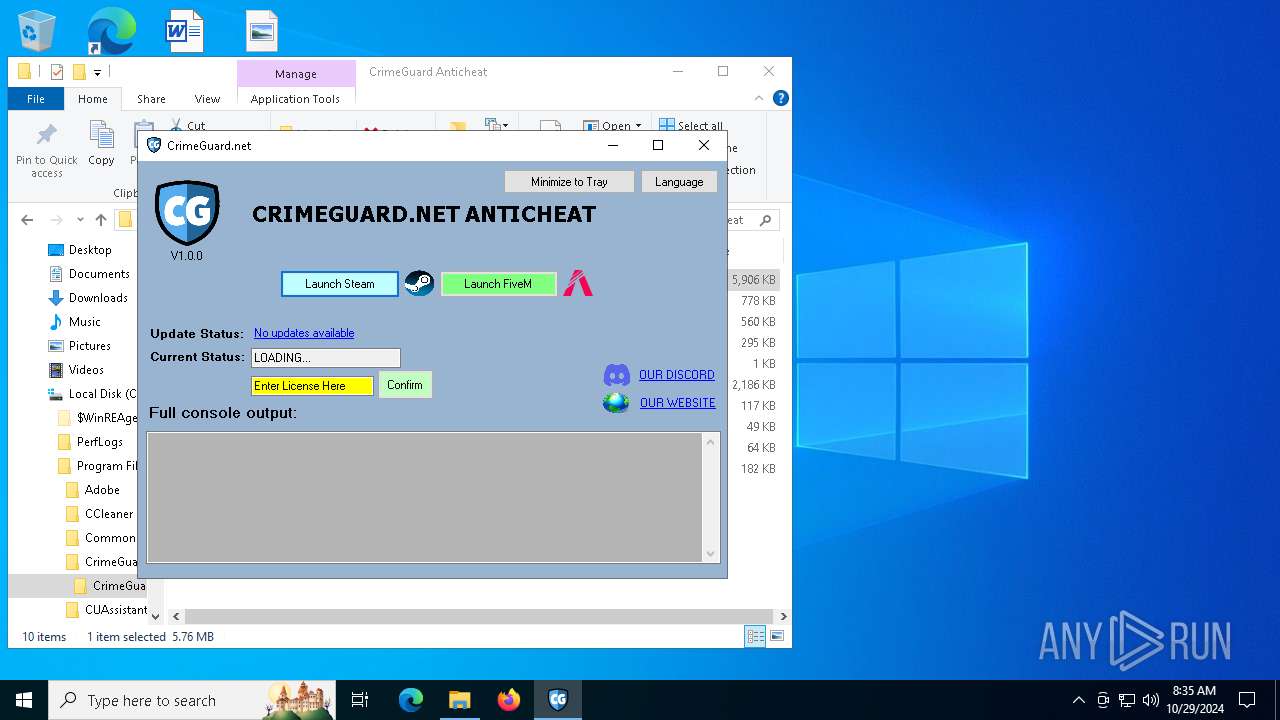This screenshot has width=1280, height=720.
Task: Click the Explorer search magnifier icon
Action: pyautogui.click(x=766, y=220)
